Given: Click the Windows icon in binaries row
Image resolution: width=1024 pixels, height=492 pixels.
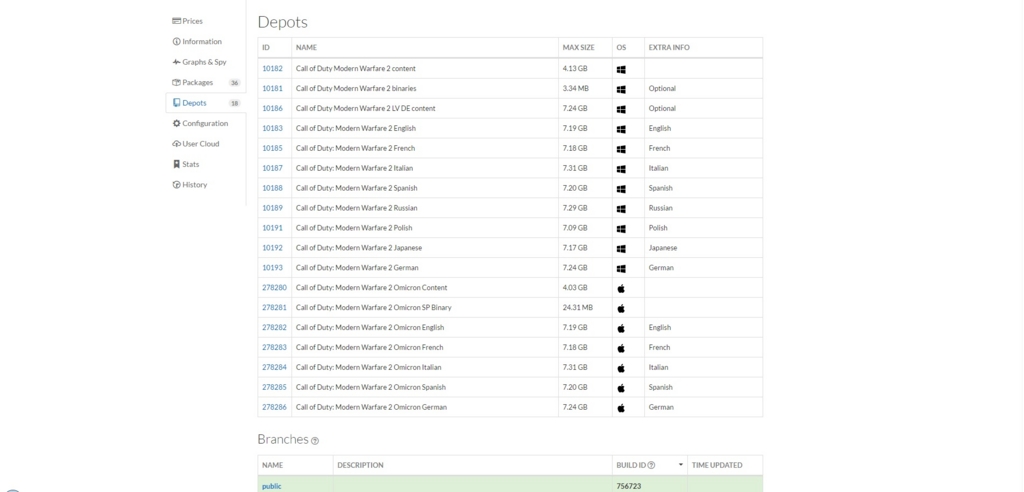Looking at the screenshot, I should tap(621, 89).
